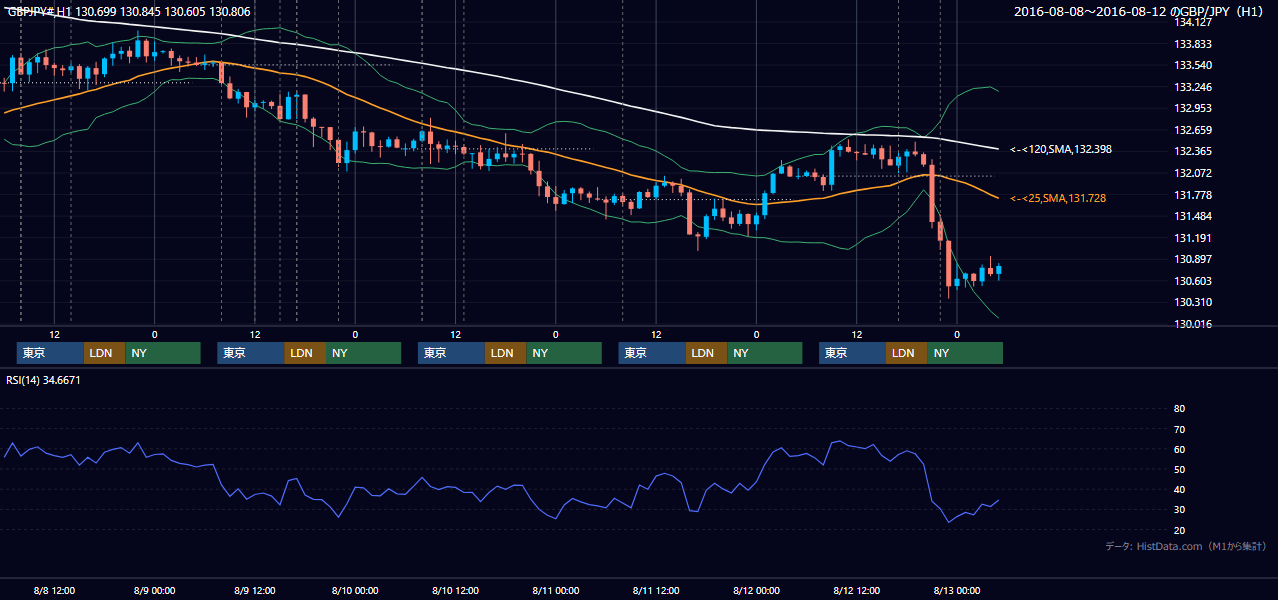Select price level 133.246 on the axis
Image resolution: width=1278 pixels, height=600 pixels.
(1192, 87)
